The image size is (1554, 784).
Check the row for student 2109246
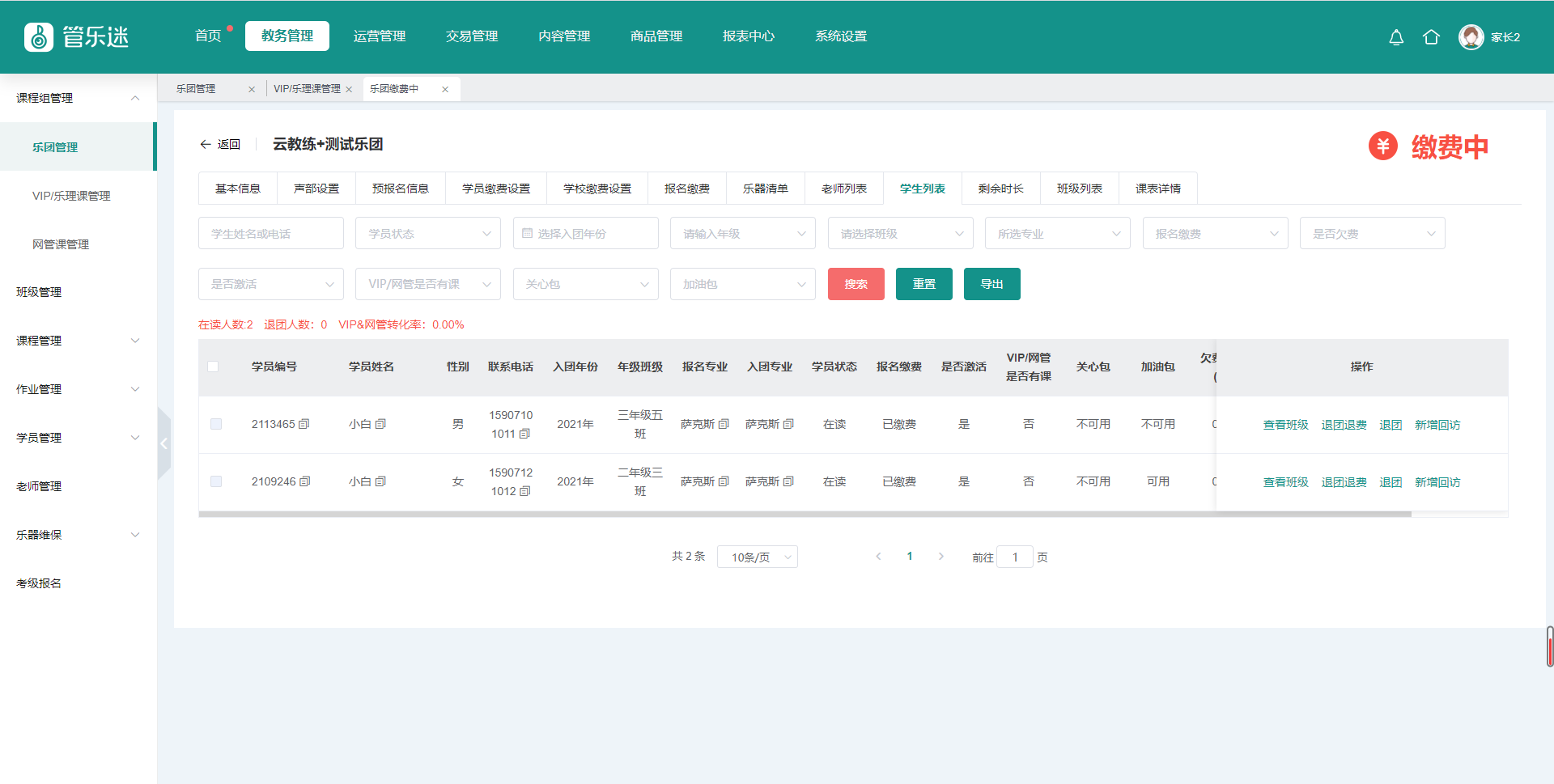[216, 481]
